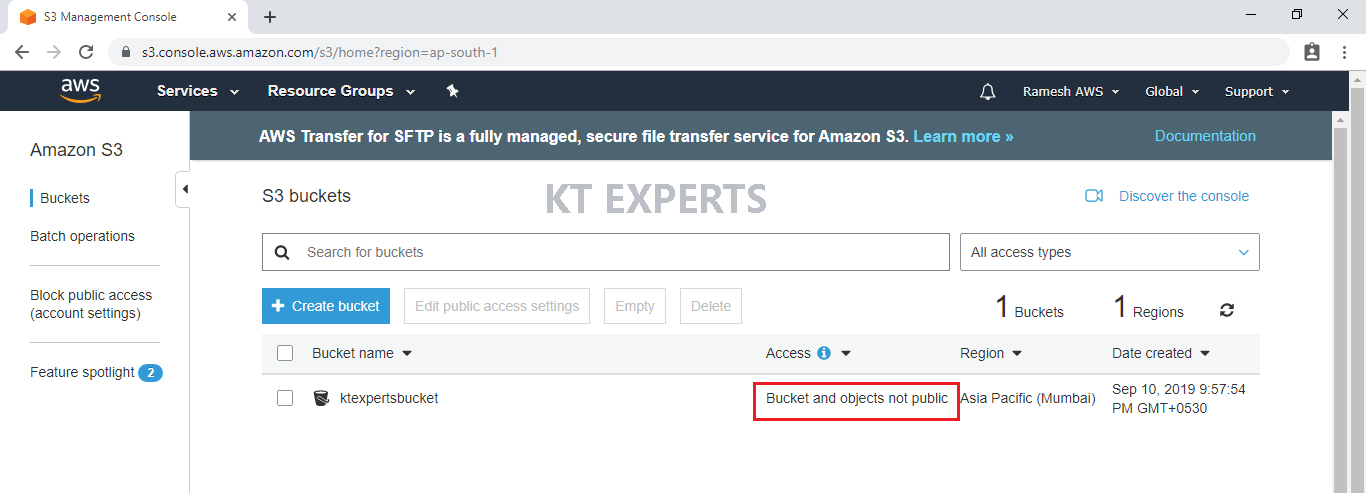
Task: Click the video camera Discover console icon
Action: pyautogui.click(x=1094, y=196)
